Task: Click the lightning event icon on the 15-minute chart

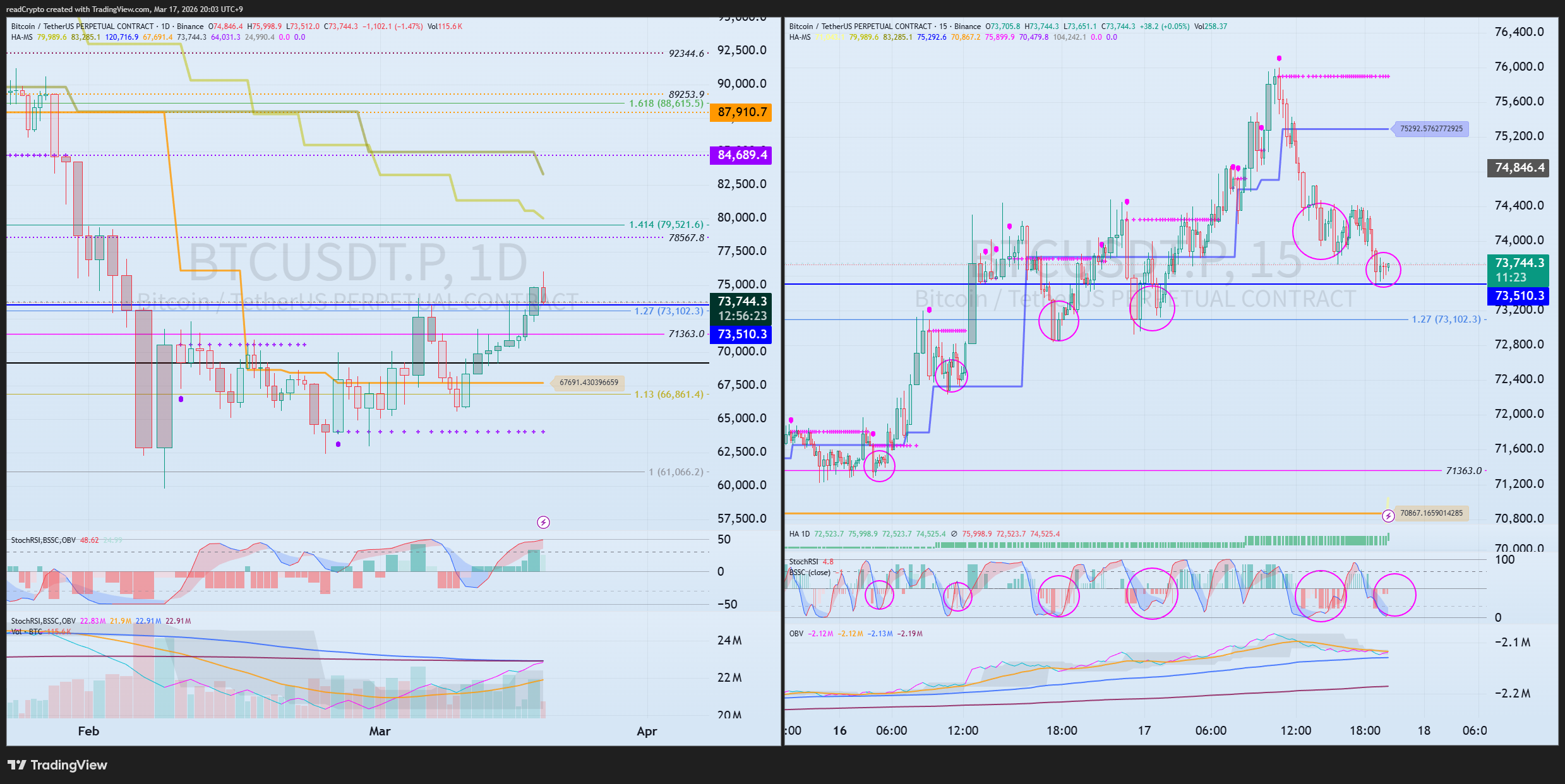Action: click(x=1388, y=516)
